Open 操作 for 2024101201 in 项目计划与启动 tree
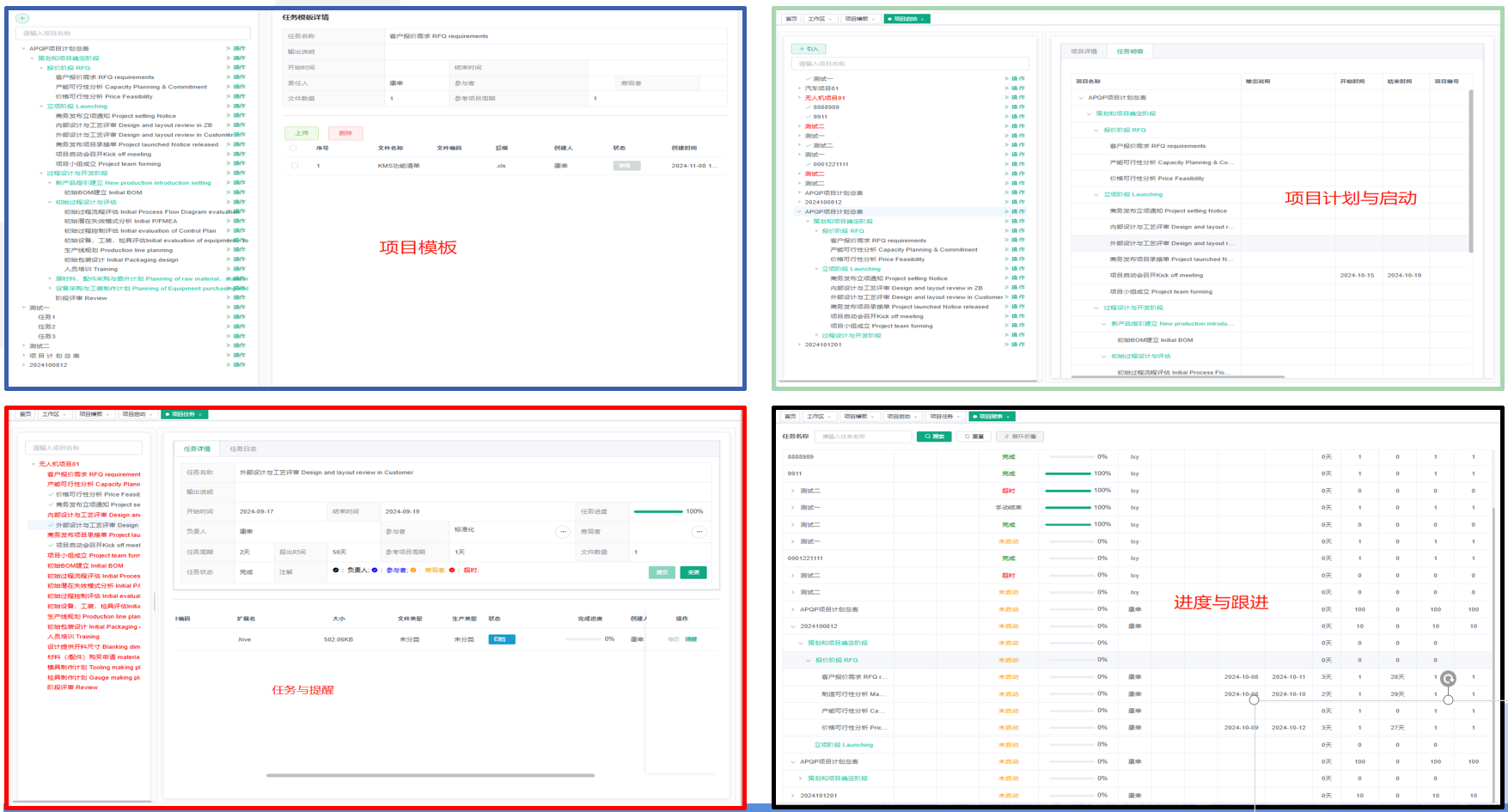Screen dimensions: 1508x812 pyautogui.click(x=1018, y=345)
